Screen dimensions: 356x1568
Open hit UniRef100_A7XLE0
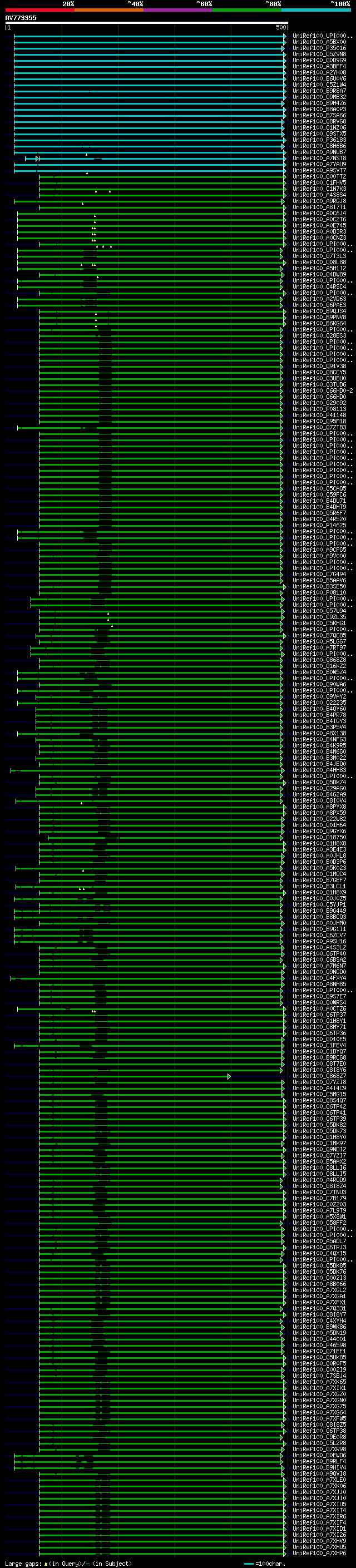tap(319, 1480)
